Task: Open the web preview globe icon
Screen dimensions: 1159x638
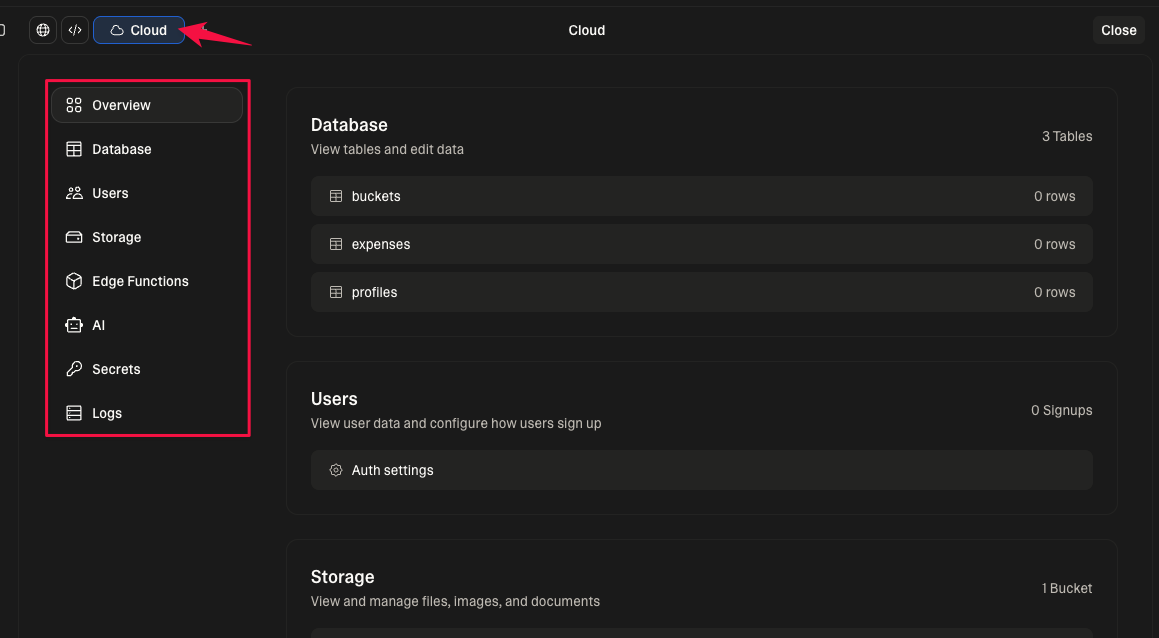Action: [x=42, y=29]
